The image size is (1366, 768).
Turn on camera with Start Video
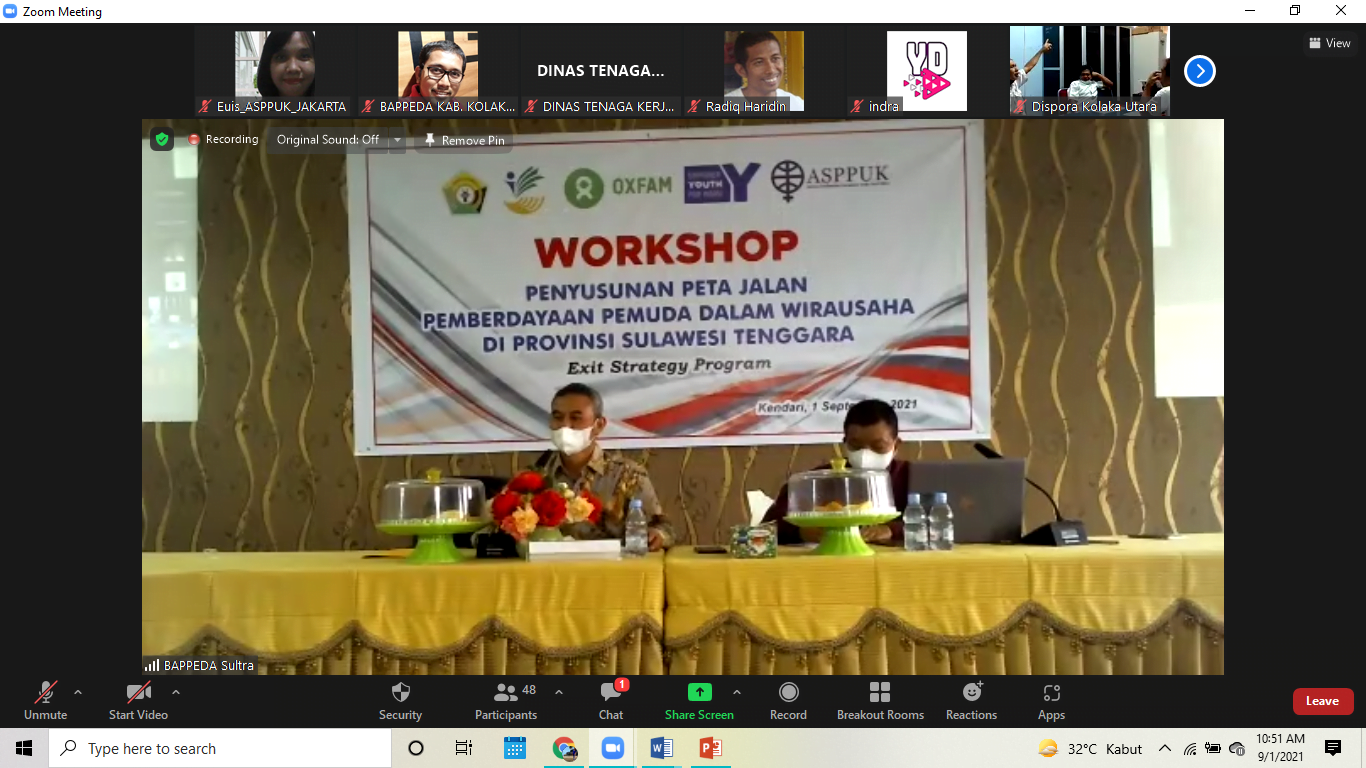click(x=138, y=700)
